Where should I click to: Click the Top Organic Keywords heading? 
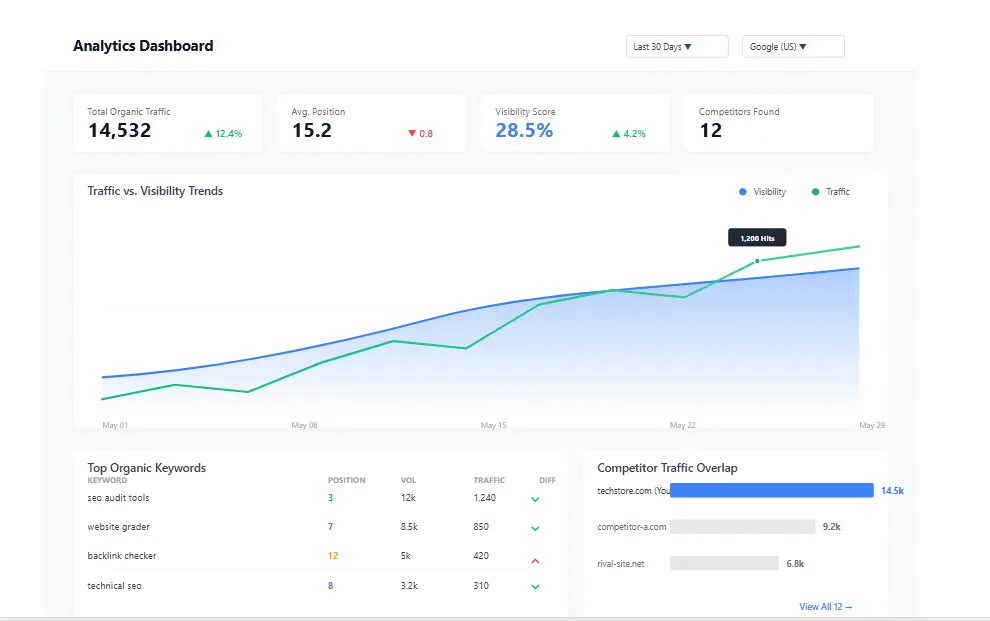(x=146, y=468)
